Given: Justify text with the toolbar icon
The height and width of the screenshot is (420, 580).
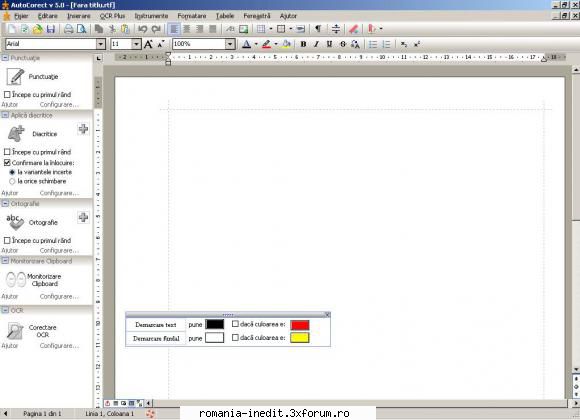Looking at the screenshot, I should pyautogui.click(x=213, y=29).
